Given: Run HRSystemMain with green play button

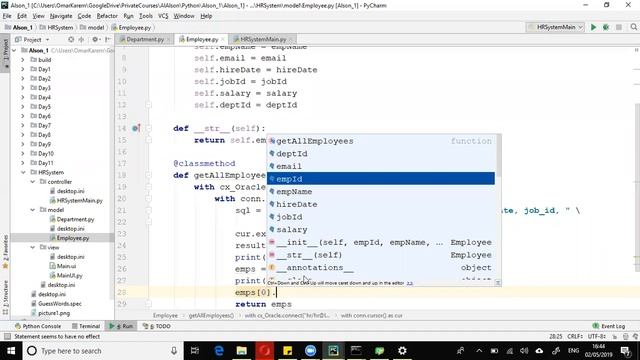Looking at the screenshot, I should coord(593,27).
